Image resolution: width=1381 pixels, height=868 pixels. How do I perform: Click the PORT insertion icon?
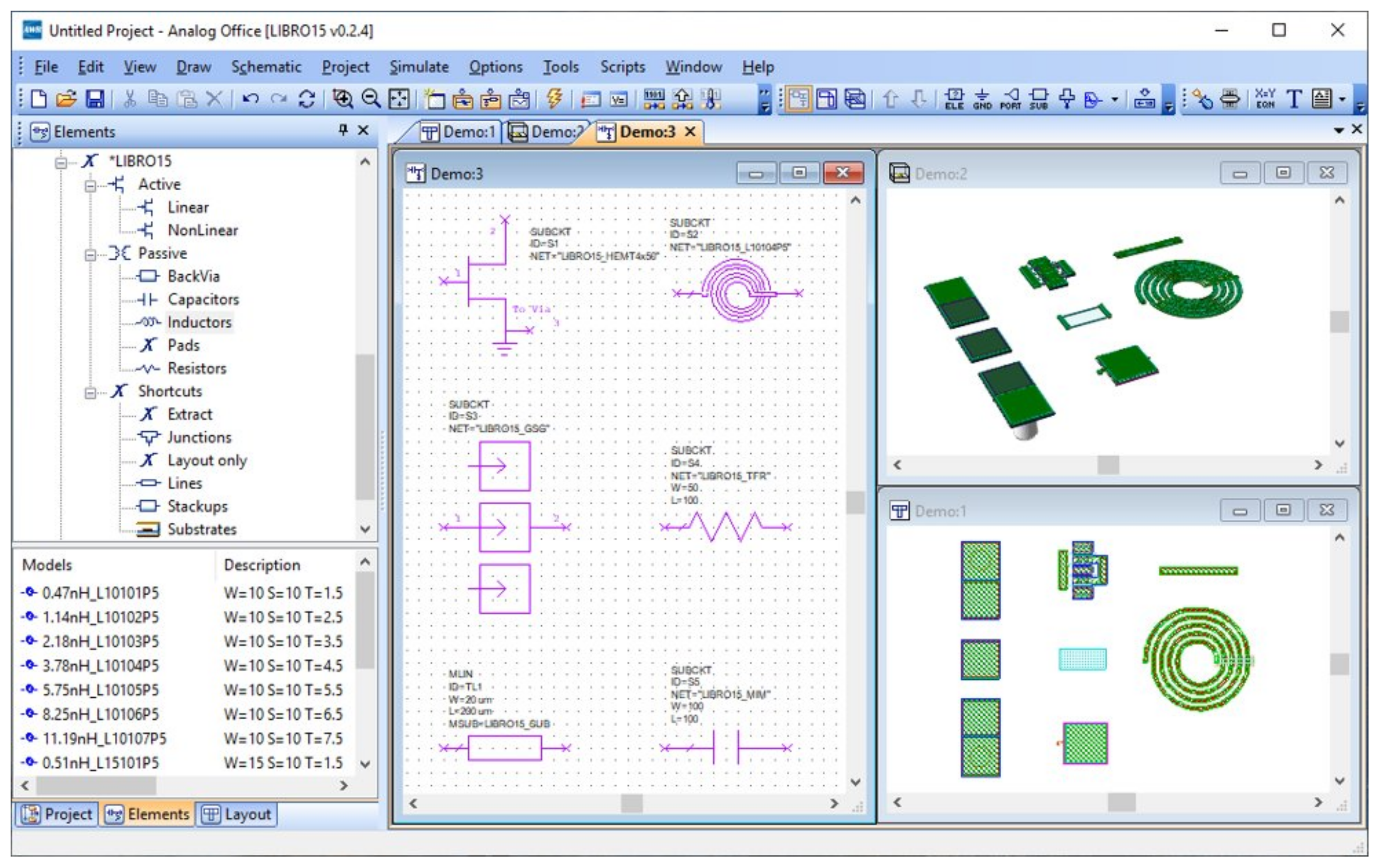[x=1010, y=99]
